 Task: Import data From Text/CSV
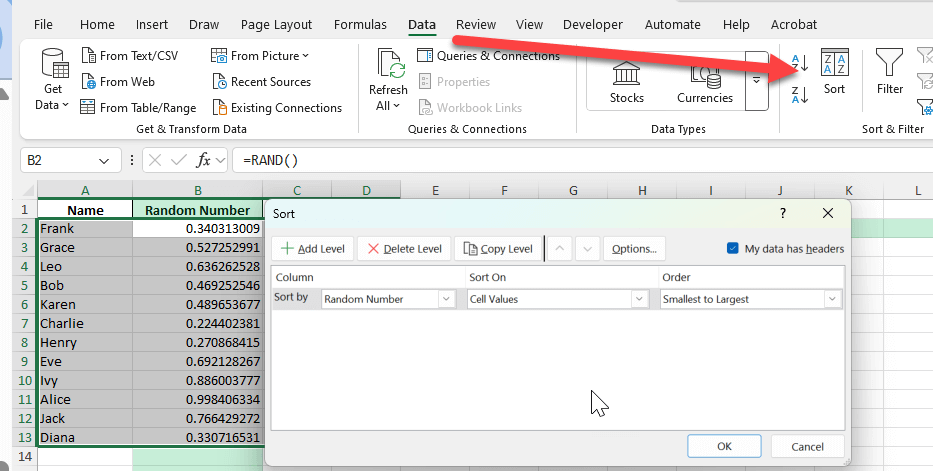click(130, 56)
